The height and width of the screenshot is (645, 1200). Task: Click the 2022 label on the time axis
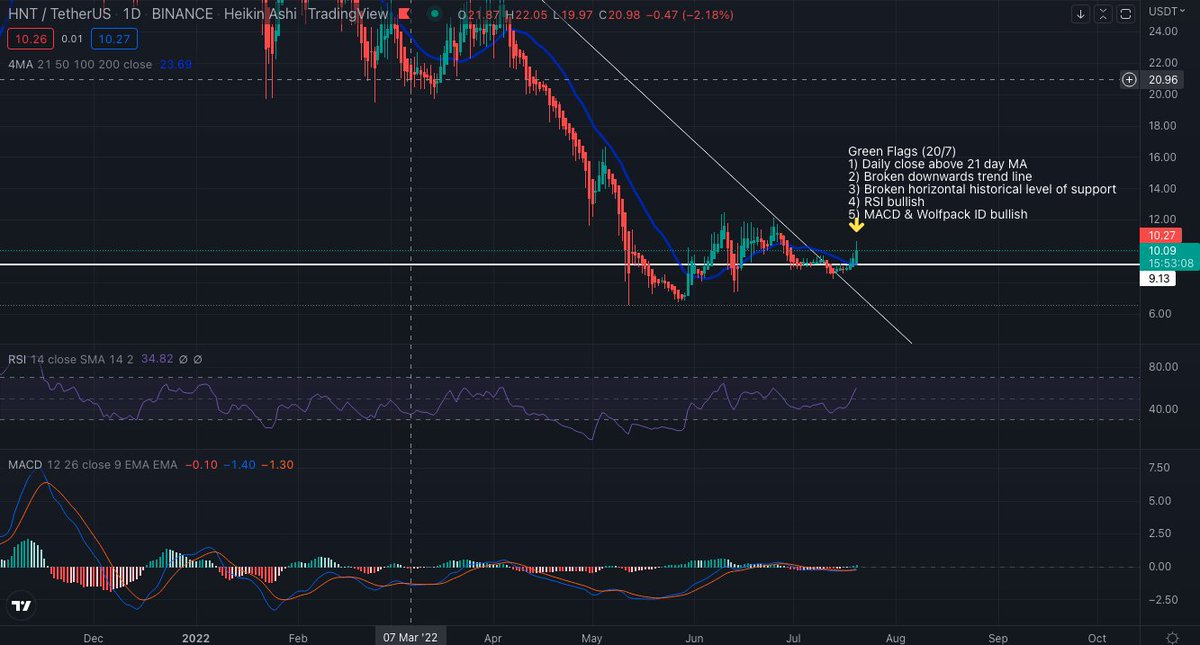click(x=195, y=636)
